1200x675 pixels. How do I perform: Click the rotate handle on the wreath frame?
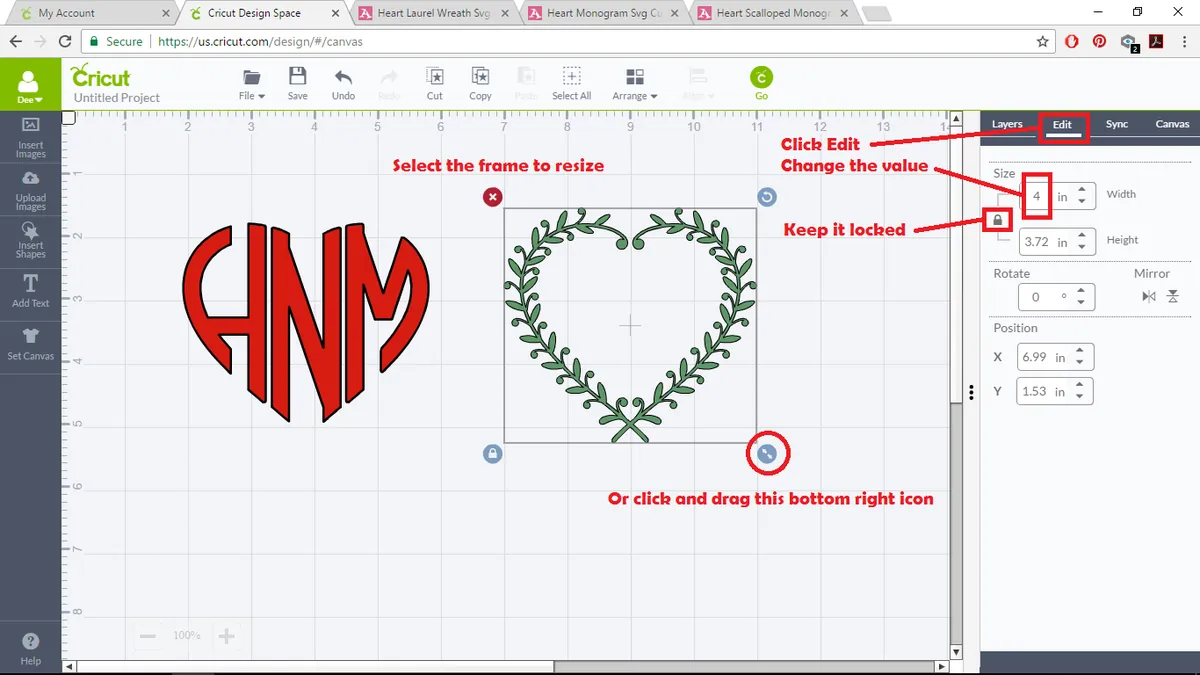(766, 197)
